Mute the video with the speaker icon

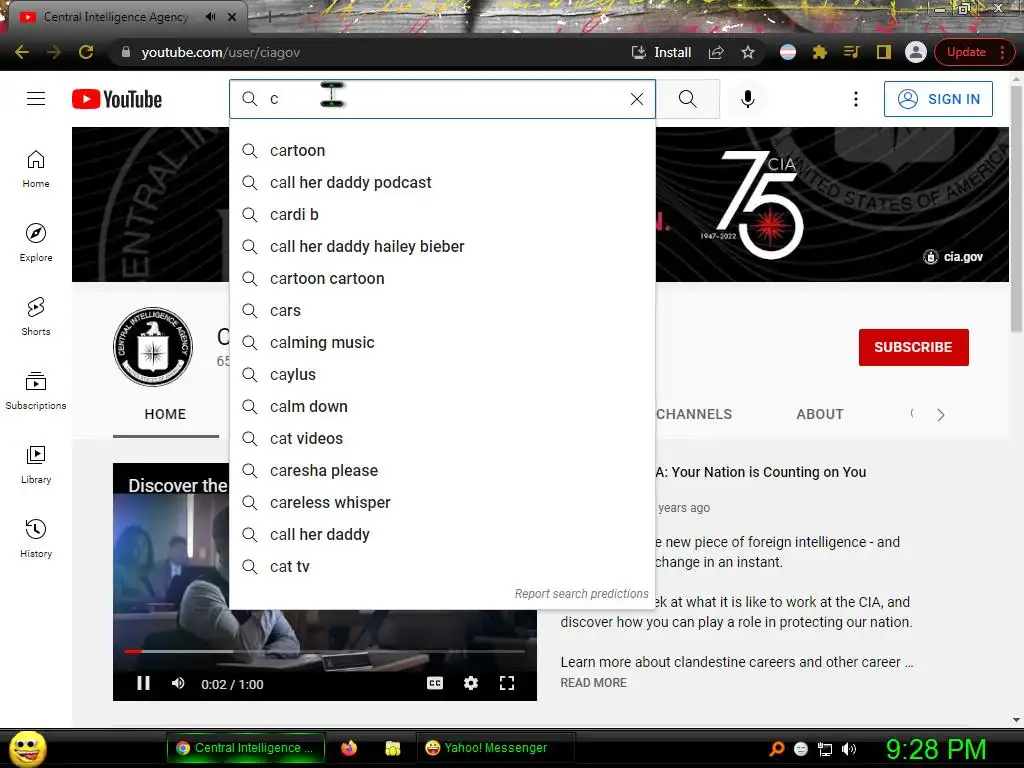coord(178,683)
